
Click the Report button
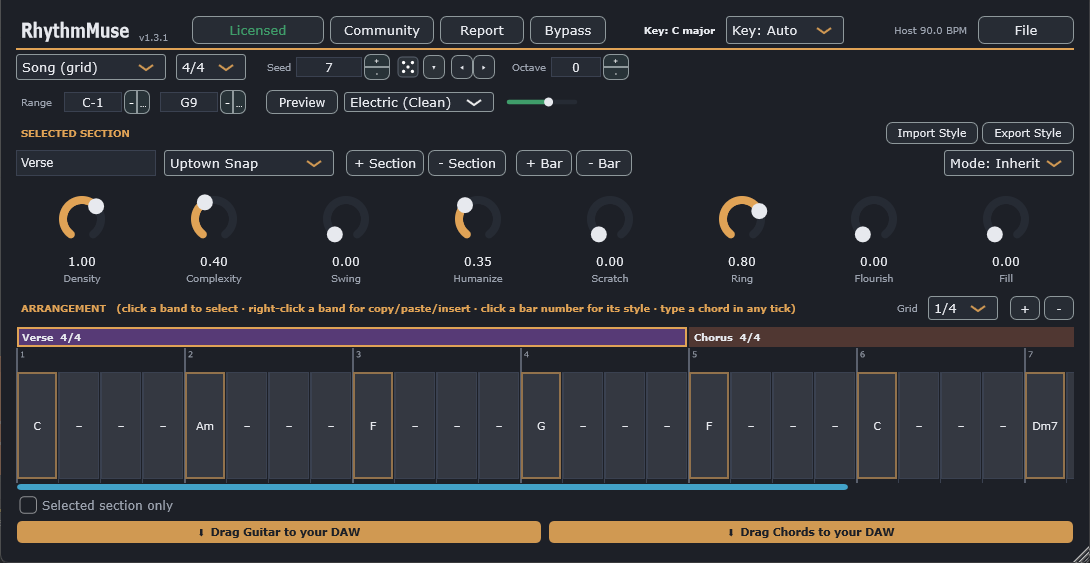pos(482,31)
